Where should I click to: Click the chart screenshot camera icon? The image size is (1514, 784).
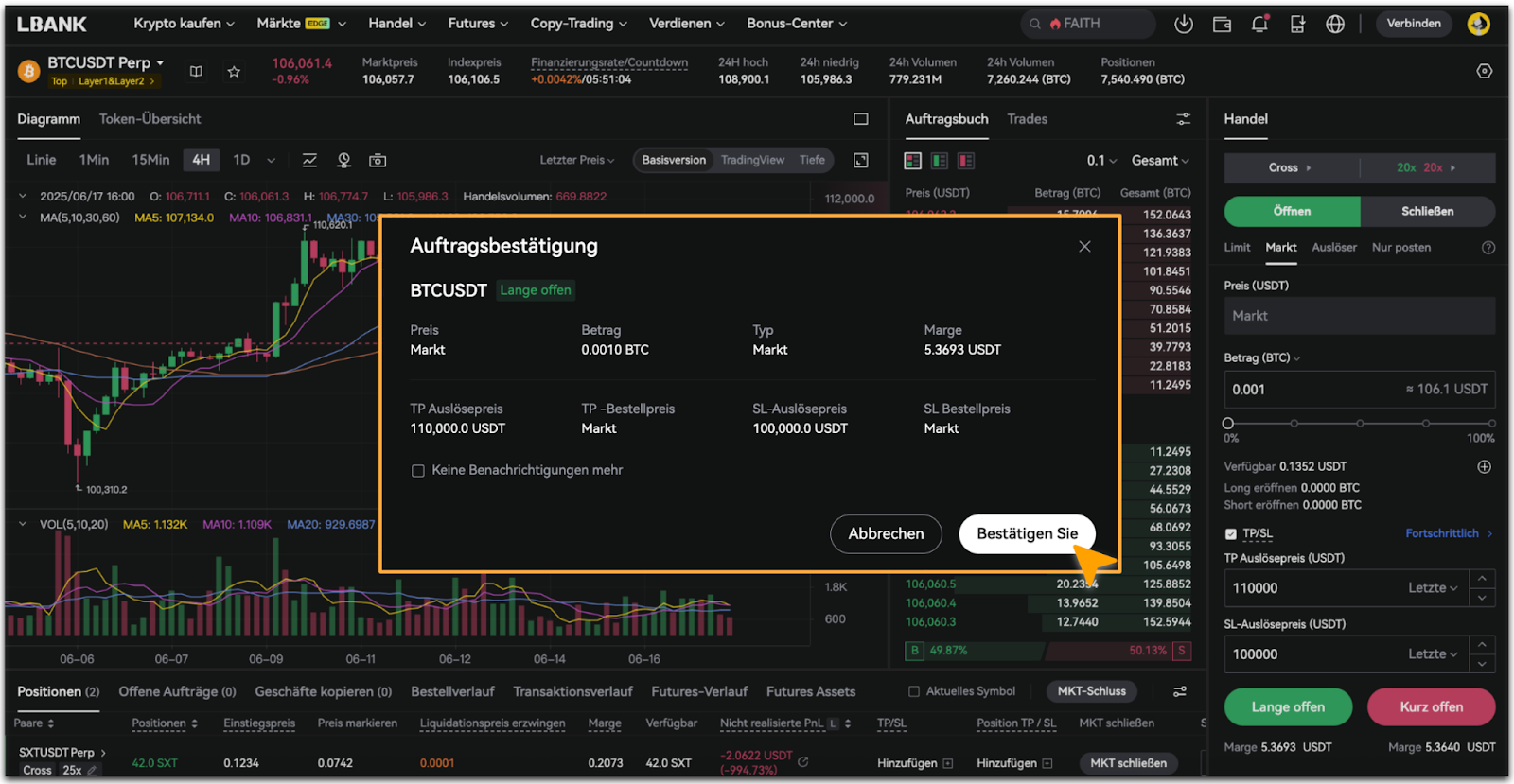(378, 160)
